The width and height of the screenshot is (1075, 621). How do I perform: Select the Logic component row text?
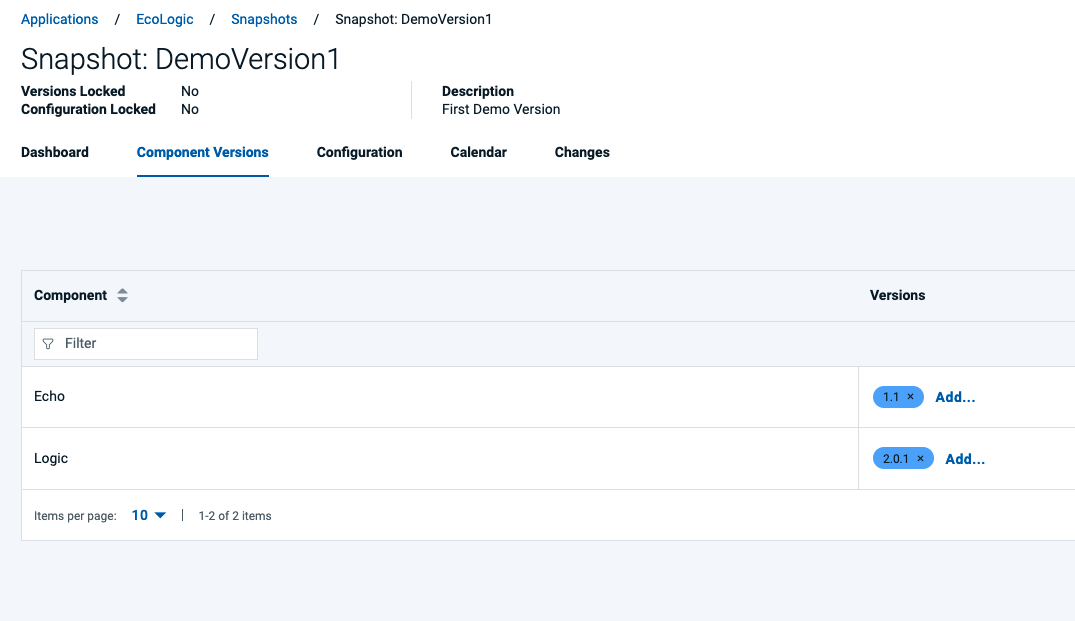[x=51, y=458]
